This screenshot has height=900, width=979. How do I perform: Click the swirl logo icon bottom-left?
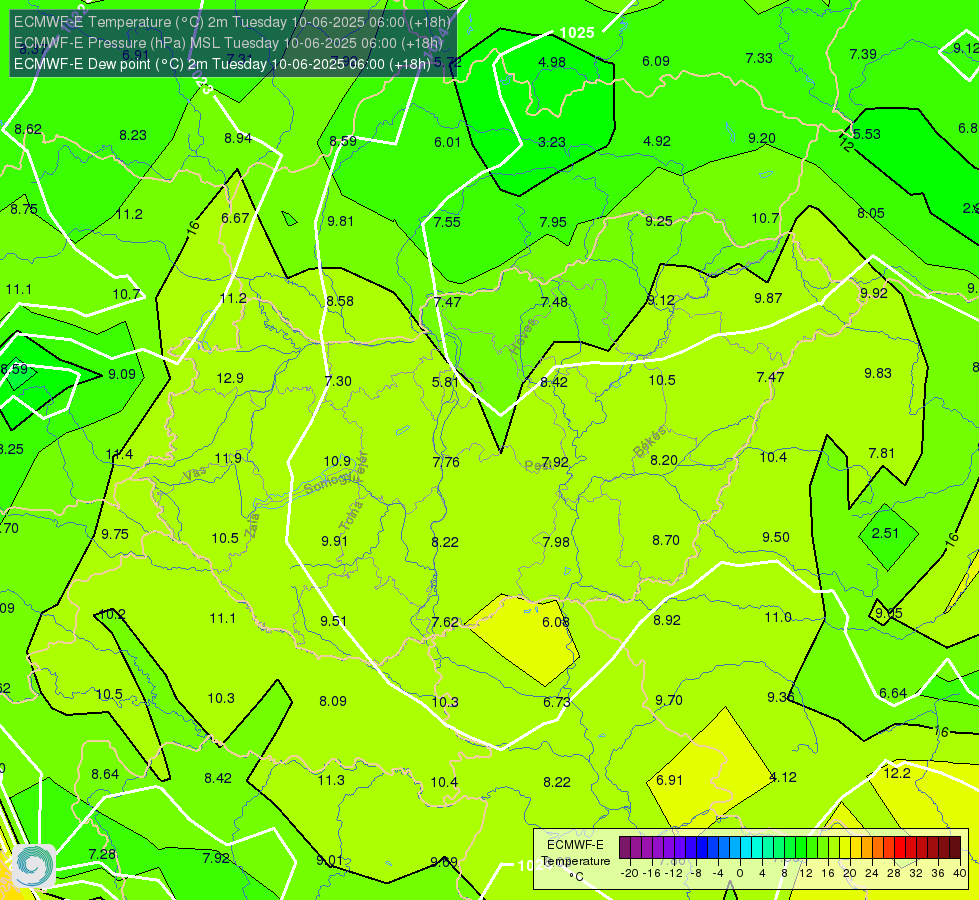[x=34, y=866]
